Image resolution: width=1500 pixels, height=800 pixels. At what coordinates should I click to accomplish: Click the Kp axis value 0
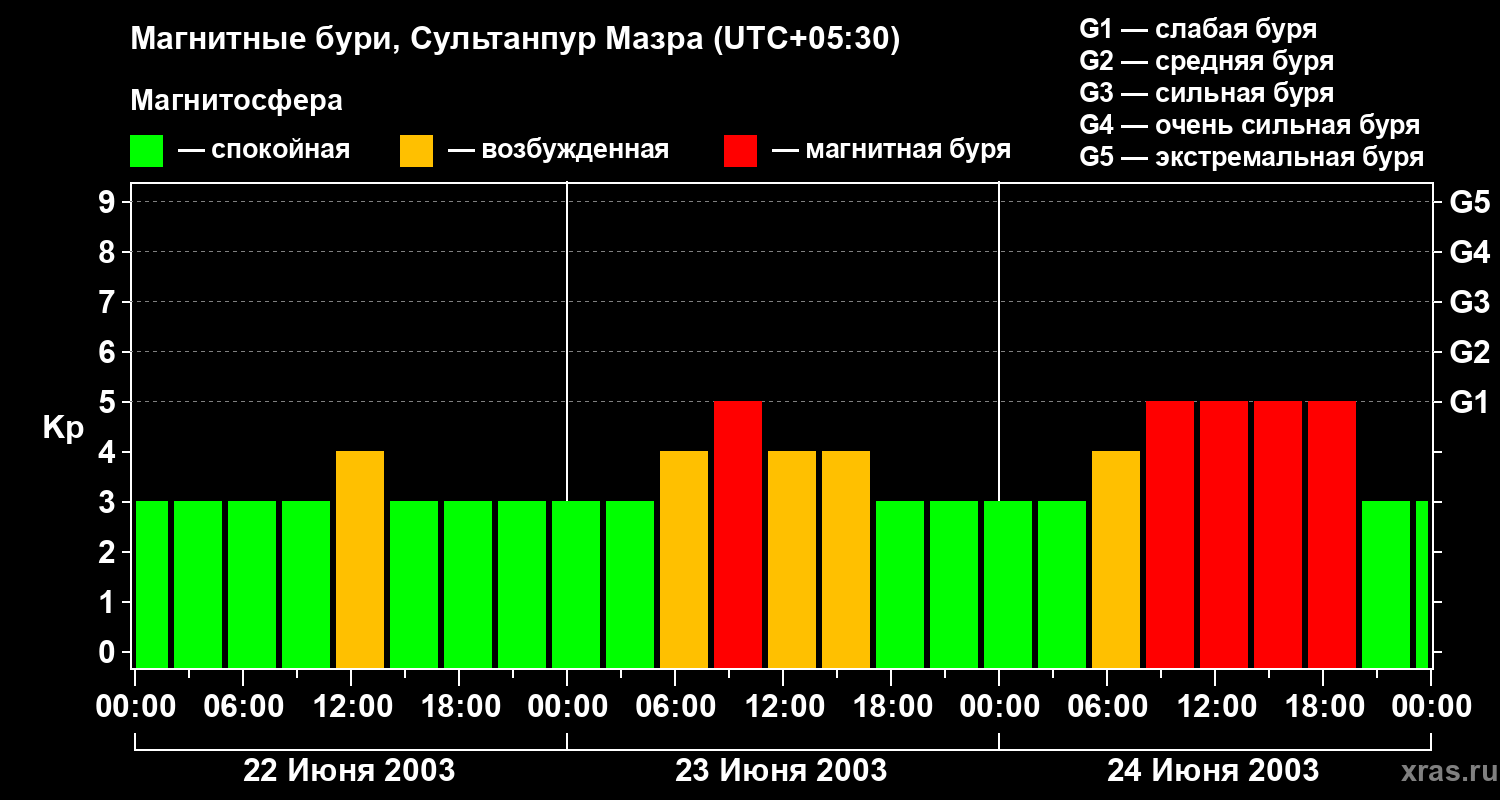click(109, 652)
